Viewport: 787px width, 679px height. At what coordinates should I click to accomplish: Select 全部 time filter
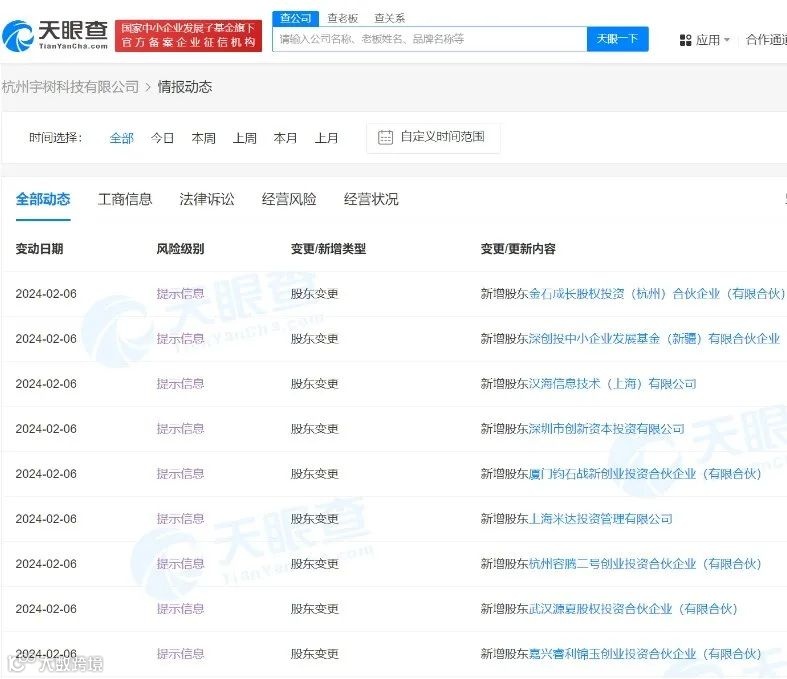point(121,138)
